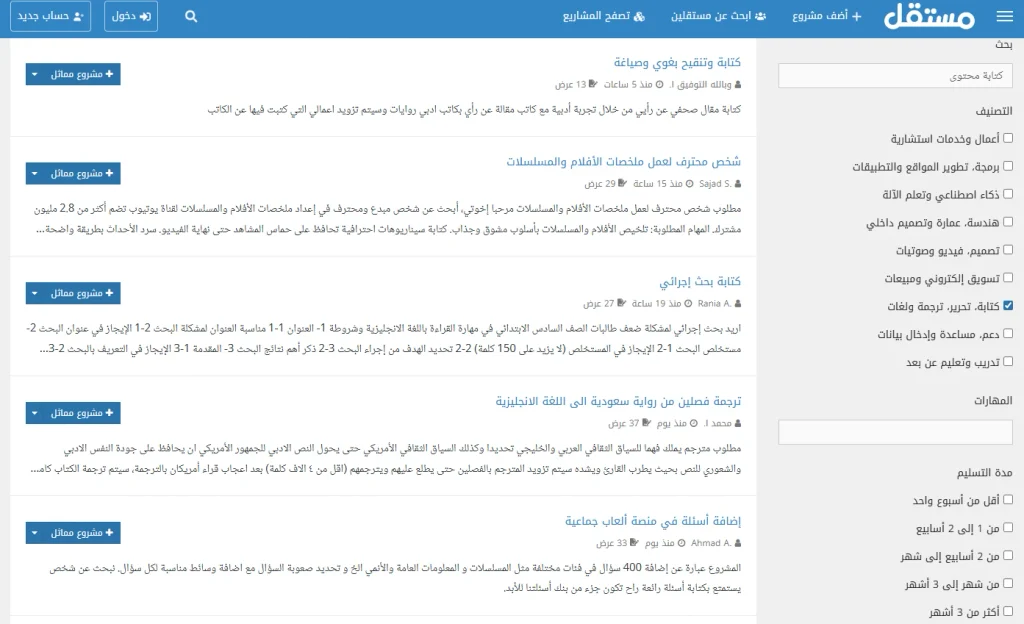This screenshot has height=624, width=1024.
Task: Click the مستقل logo
Action: pyautogui.click(x=929, y=17)
